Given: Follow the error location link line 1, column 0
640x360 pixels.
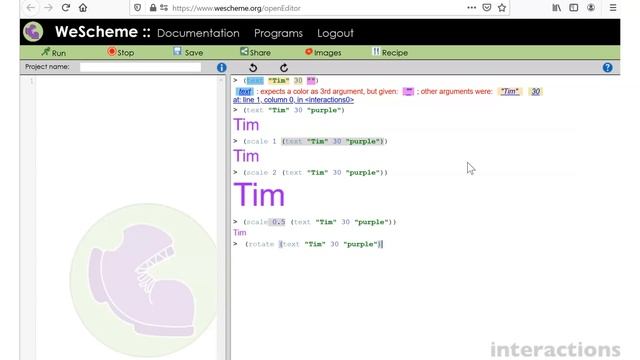Looking at the screenshot, I should [x=293, y=100].
